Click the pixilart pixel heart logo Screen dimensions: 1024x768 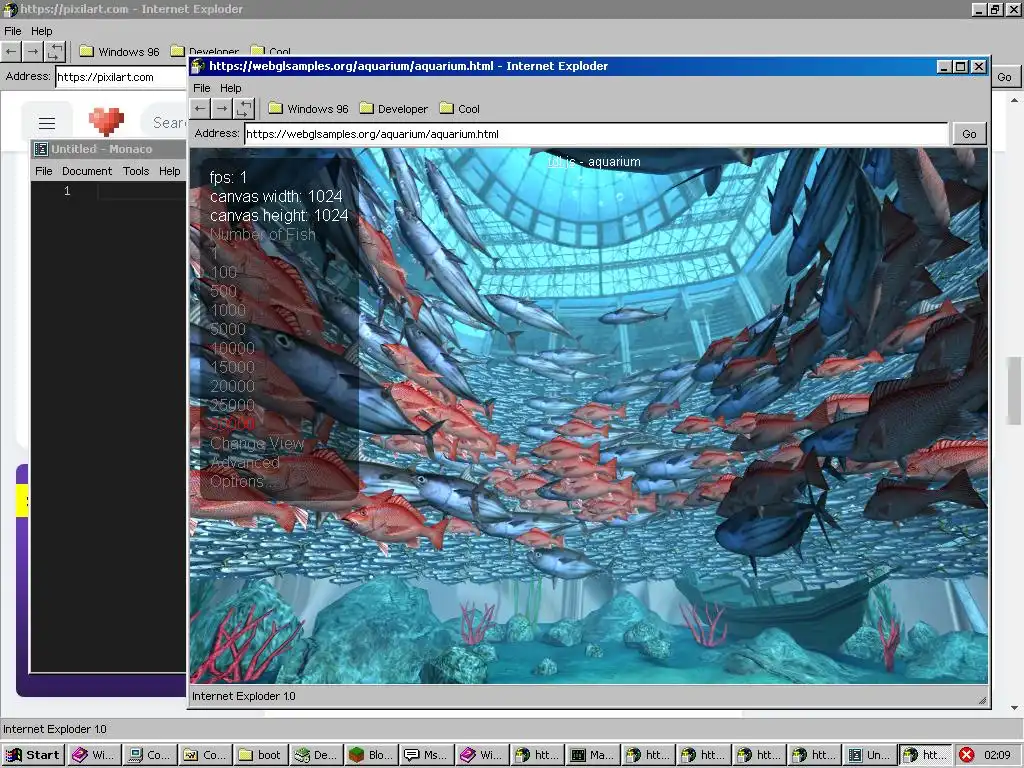click(x=106, y=122)
